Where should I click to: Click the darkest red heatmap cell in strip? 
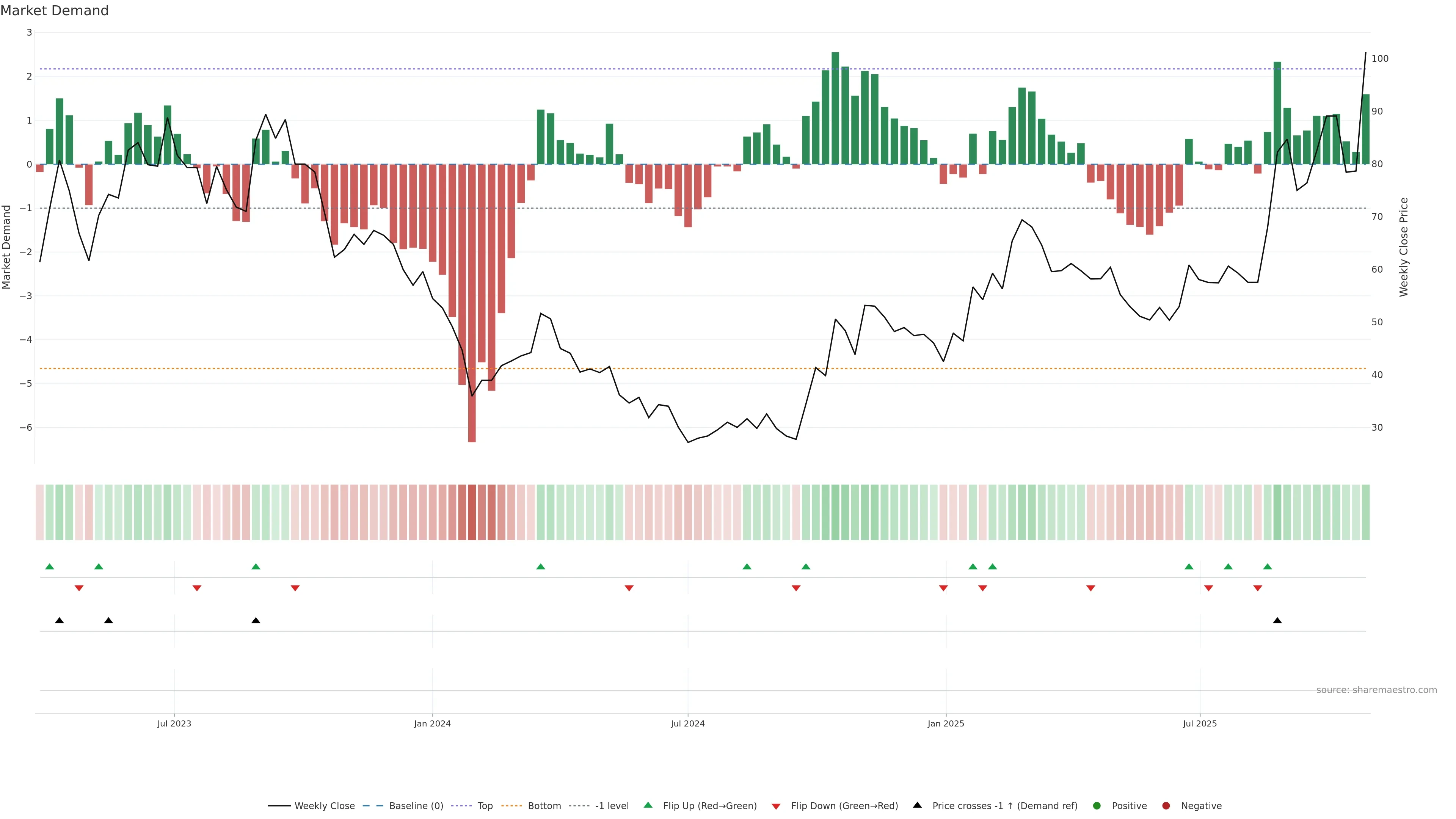pyautogui.click(x=472, y=512)
